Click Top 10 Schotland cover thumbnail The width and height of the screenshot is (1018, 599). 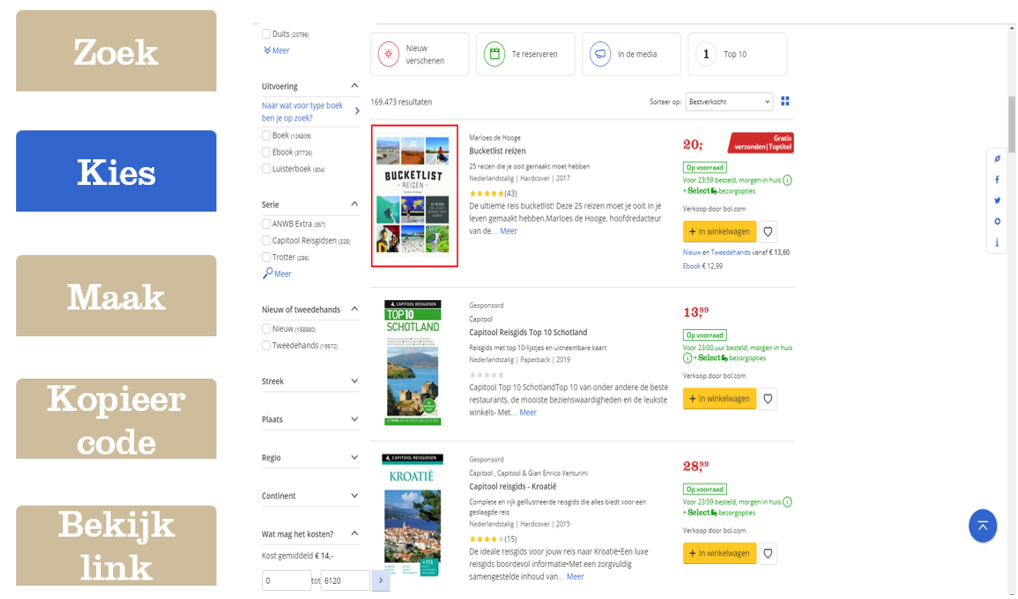click(x=413, y=362)
